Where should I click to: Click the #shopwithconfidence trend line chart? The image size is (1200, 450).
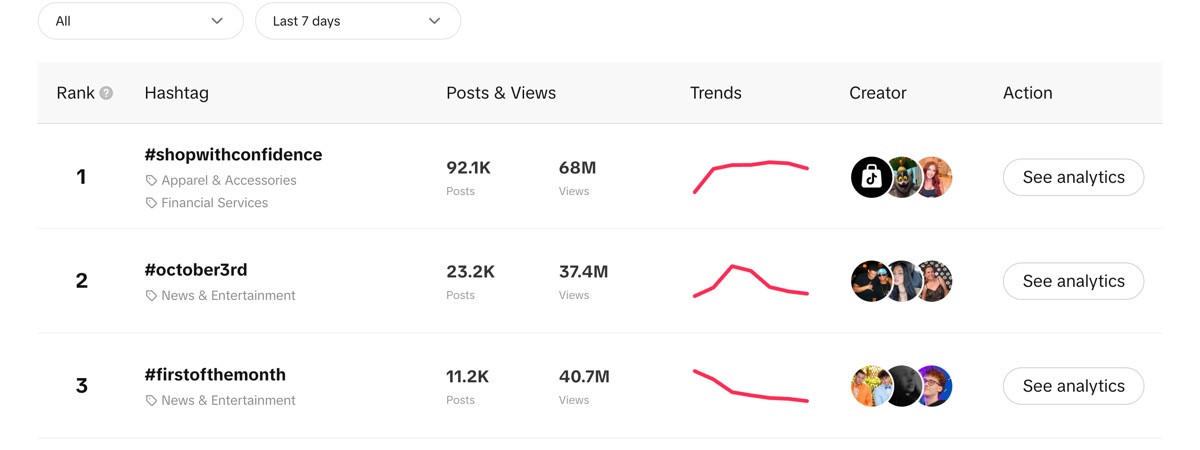[x=751, y=176]
